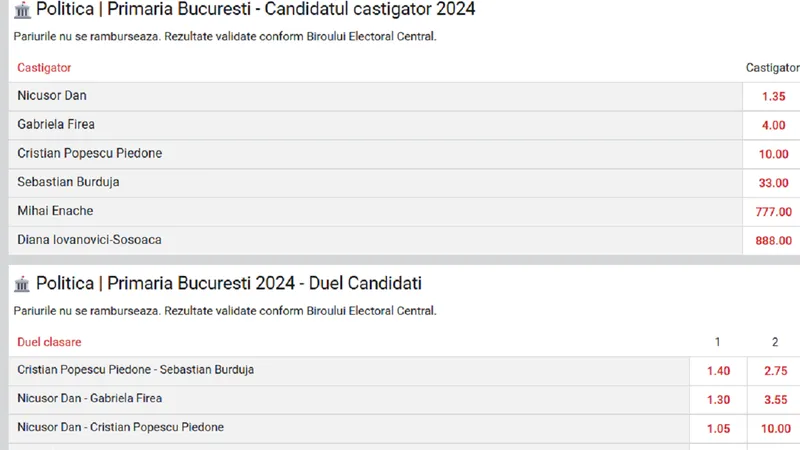Select 1.30 odds in Nicusor Dan - Gabriela Firea duel
This screenshot has height=450, width=800.
[718, 399]
